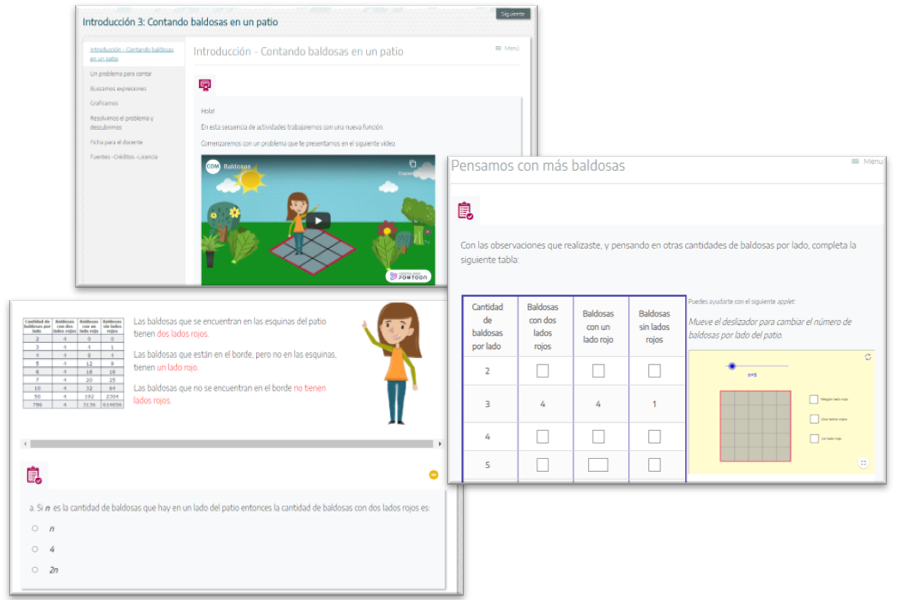Click the Powtoon logo on the video
This screenshot has height=600, width=898.
[x=408, y=276]
